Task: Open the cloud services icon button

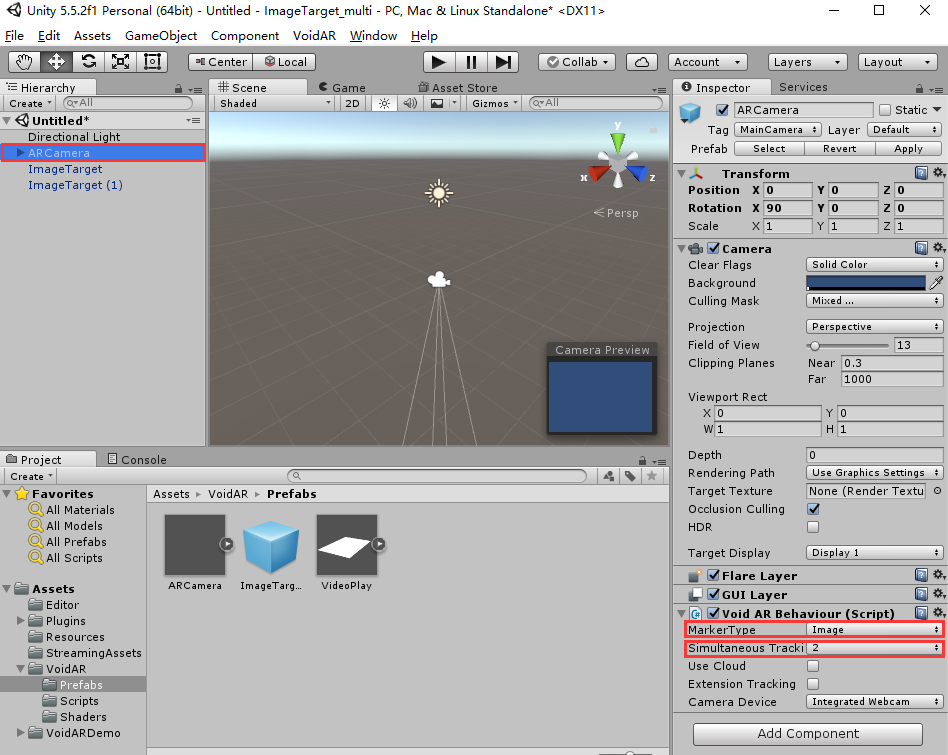Action: [642, 62]
